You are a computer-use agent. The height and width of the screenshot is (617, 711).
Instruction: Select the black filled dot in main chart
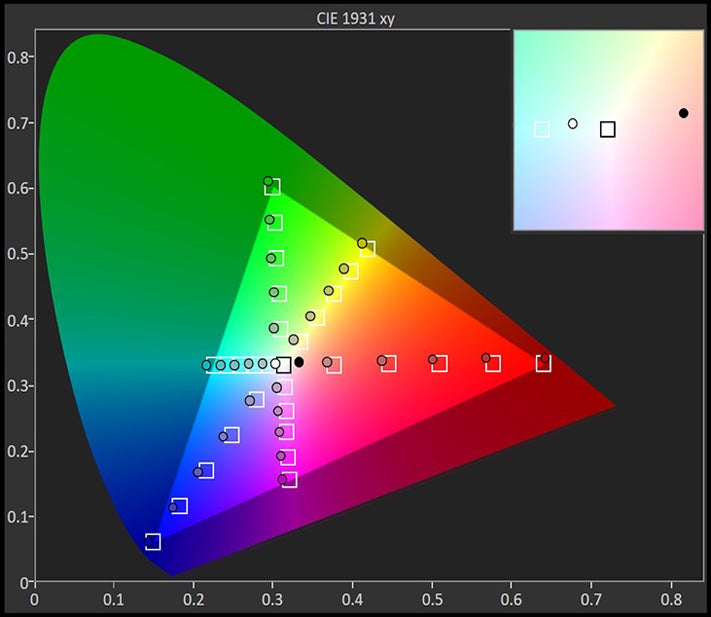[298, 362]
